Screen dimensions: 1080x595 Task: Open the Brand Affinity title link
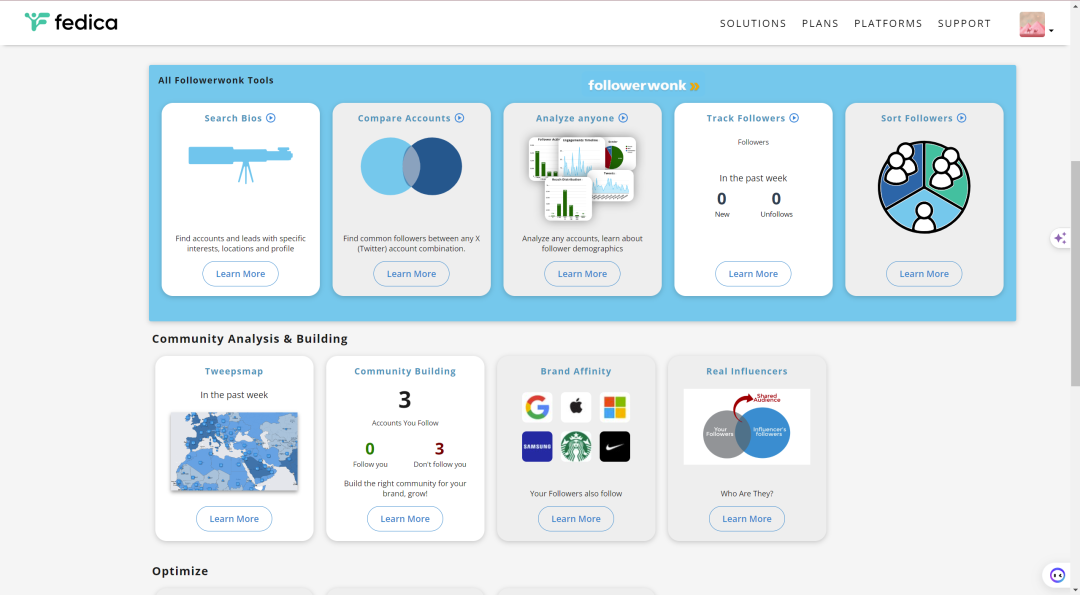tap(576, 371)
